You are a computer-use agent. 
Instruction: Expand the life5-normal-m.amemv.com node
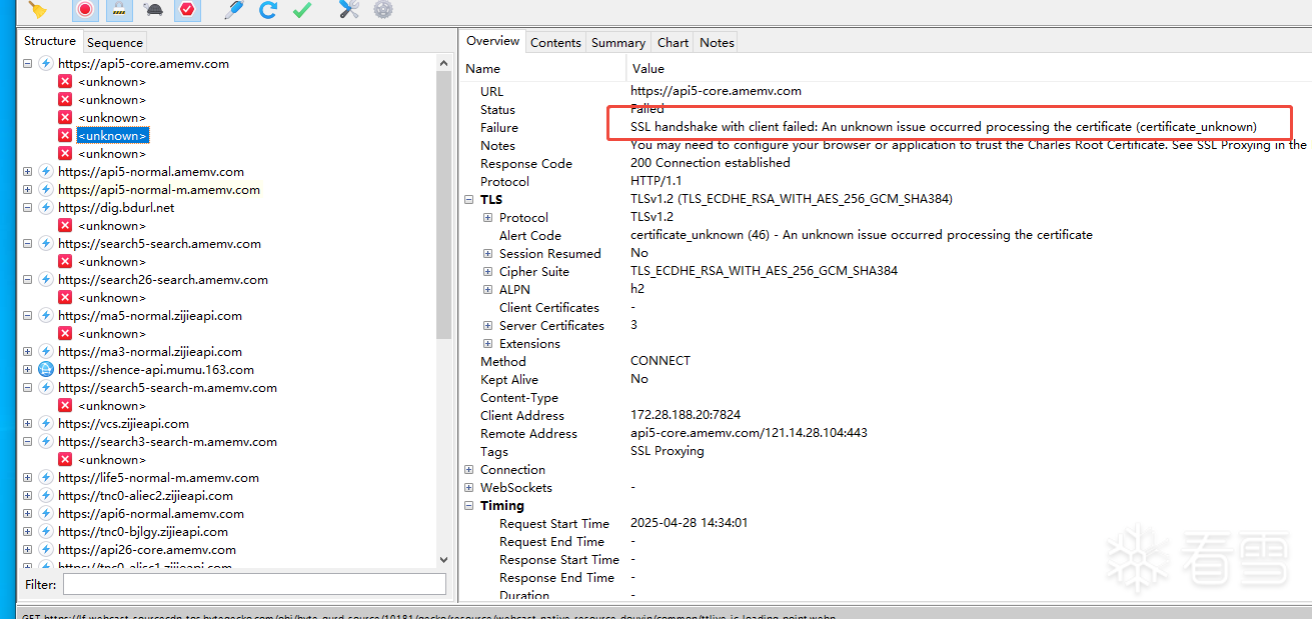27,477
